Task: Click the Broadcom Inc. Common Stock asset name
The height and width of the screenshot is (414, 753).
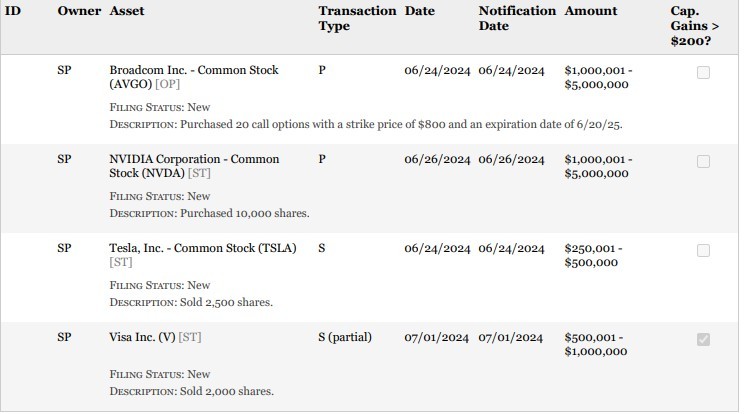Action: (193, 71)
